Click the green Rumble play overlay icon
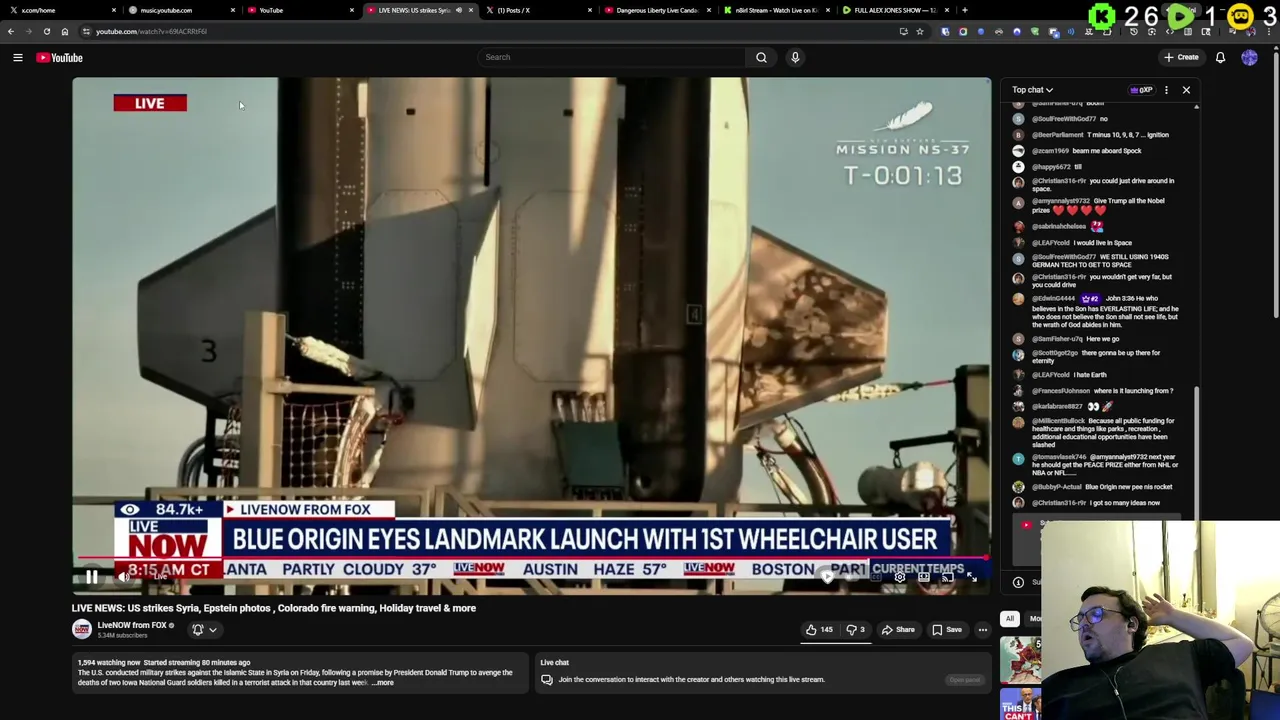Screen dimensions: 1280x720 1180,16
